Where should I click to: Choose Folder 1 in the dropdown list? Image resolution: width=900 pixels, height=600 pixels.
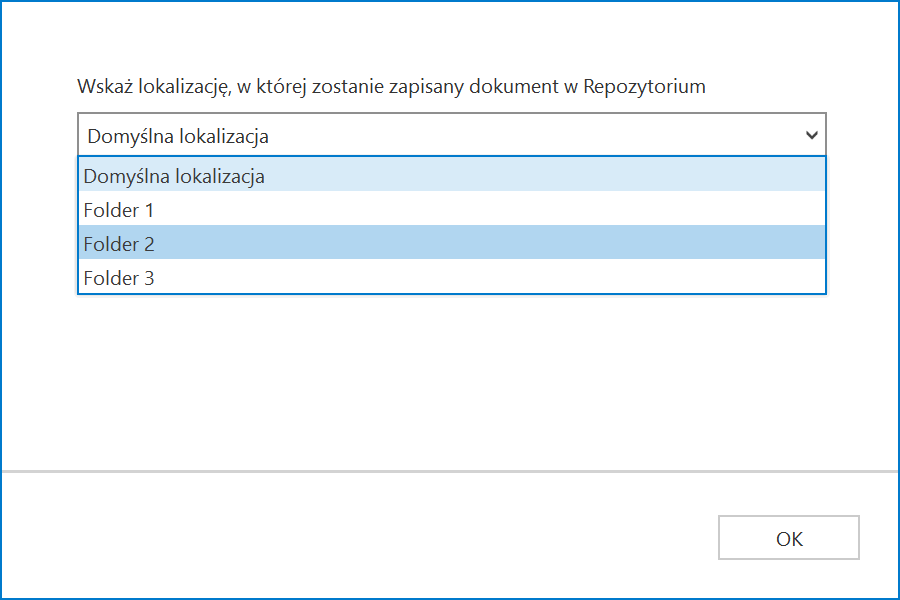[x=452, y=208]
